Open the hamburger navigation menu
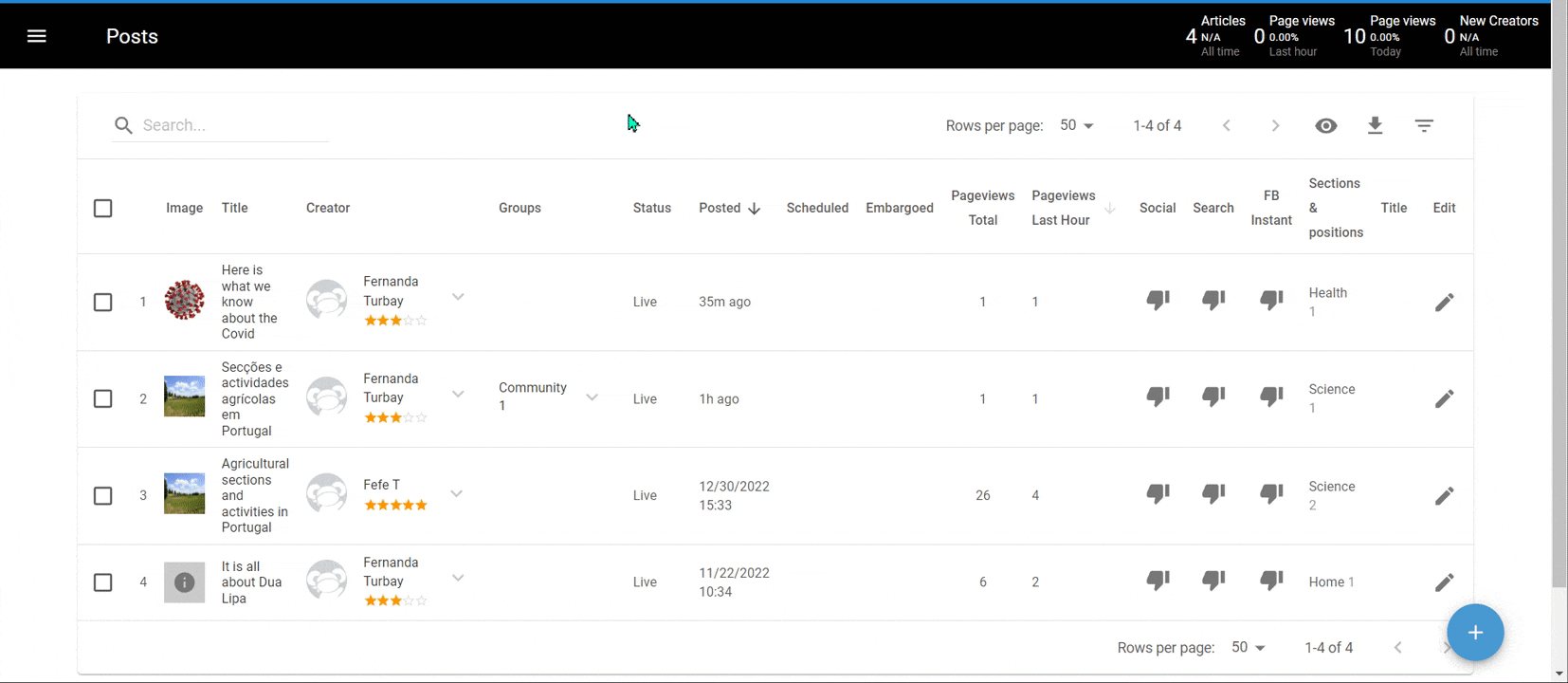This screenshot has width=1568, height=683. click(37, 36)
